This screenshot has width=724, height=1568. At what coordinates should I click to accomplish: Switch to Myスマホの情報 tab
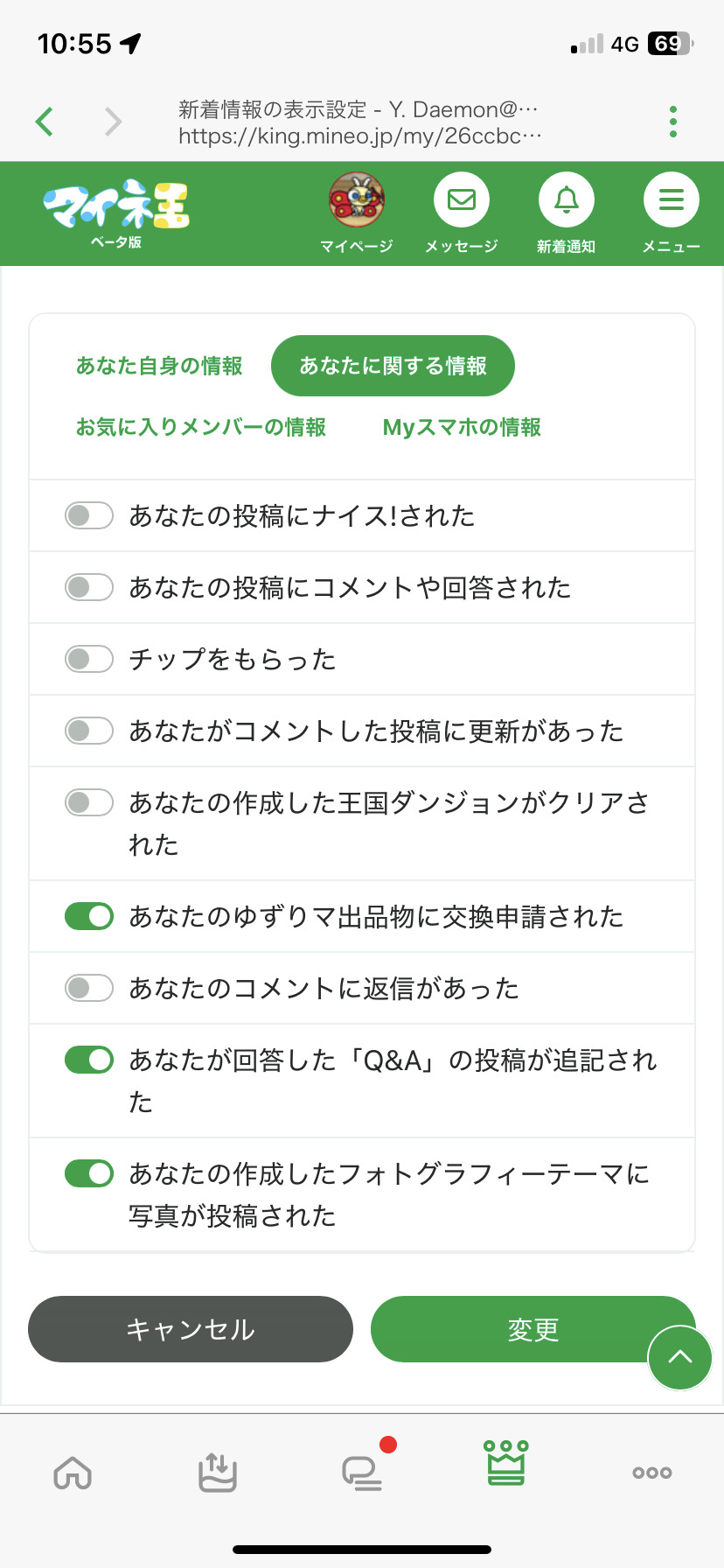tap(462, 427)
